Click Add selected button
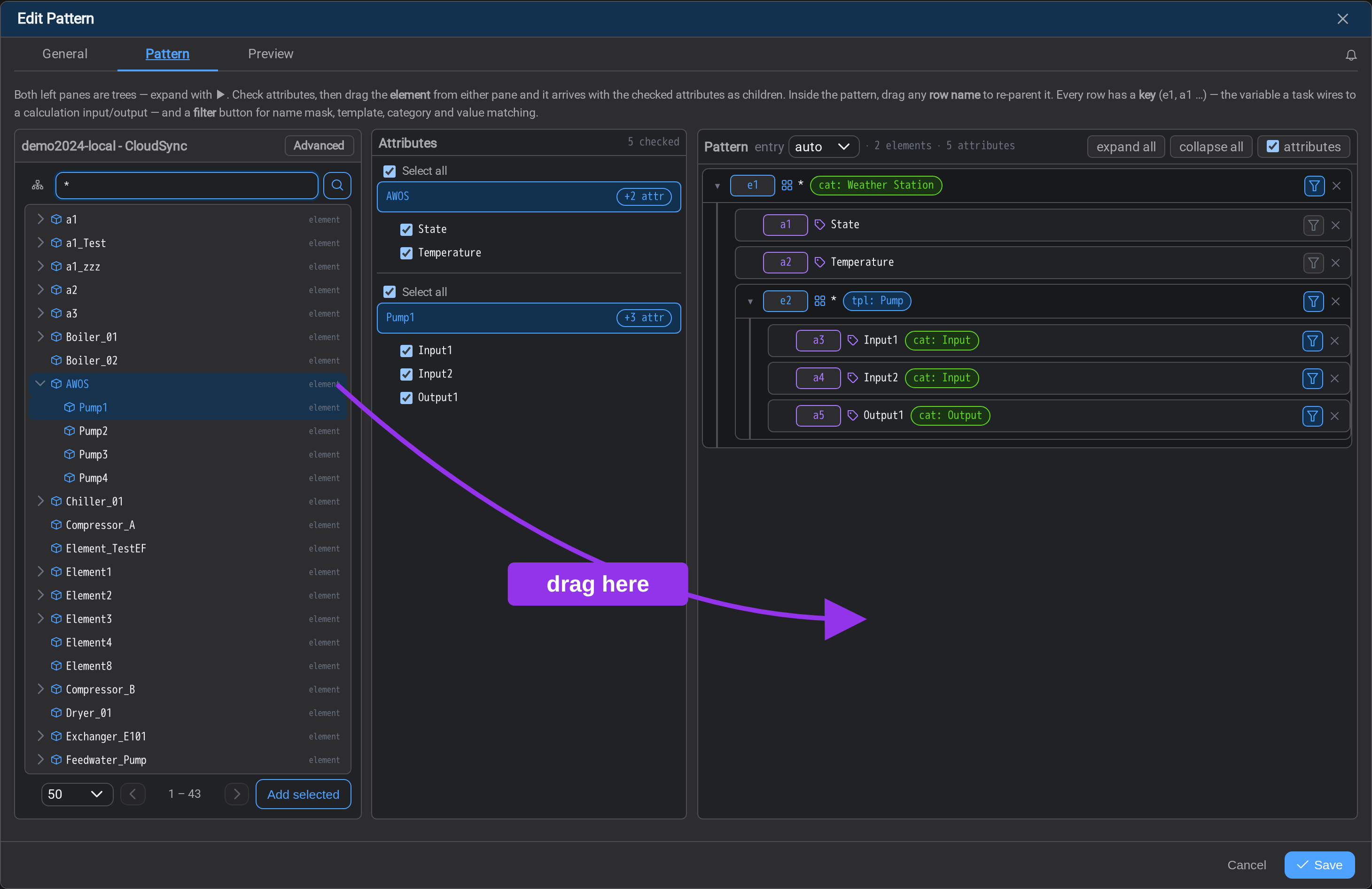 click(x=303, y=794)
